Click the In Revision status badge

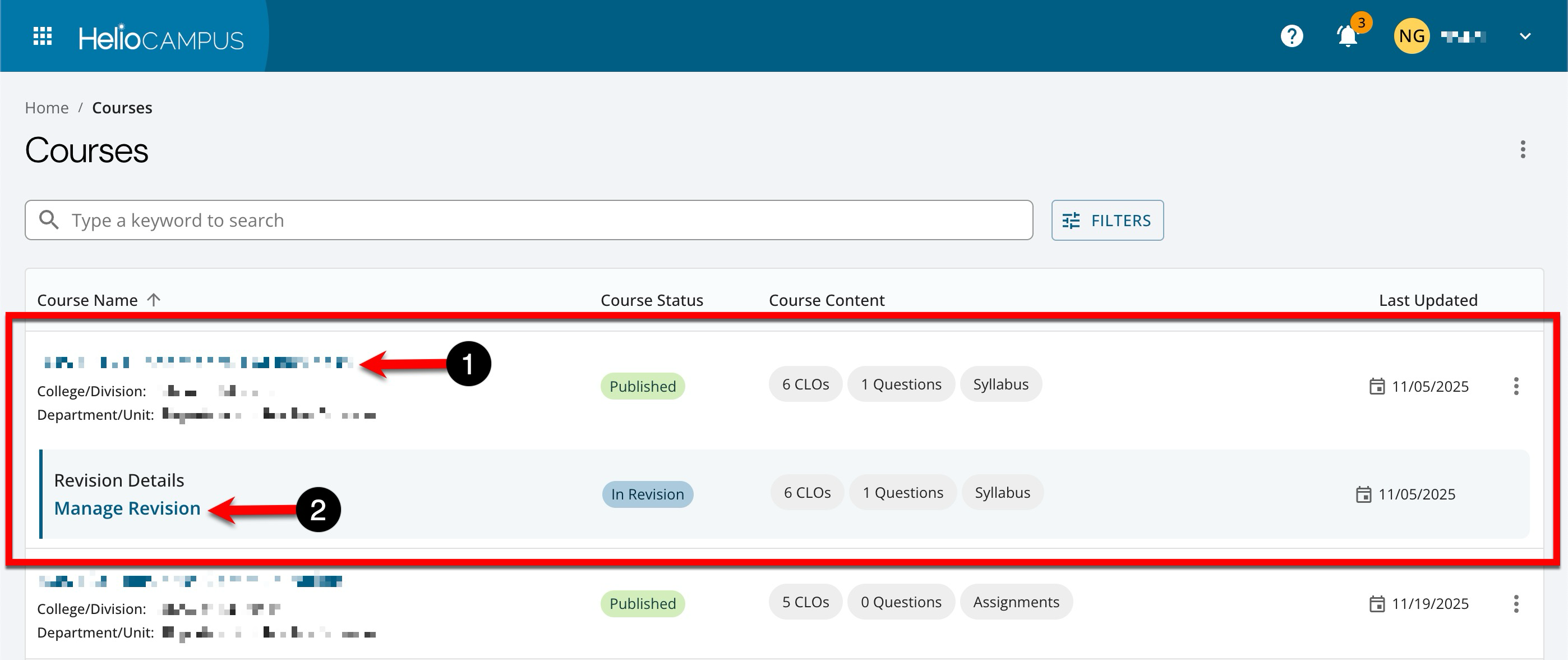click(x=647, y=494)
